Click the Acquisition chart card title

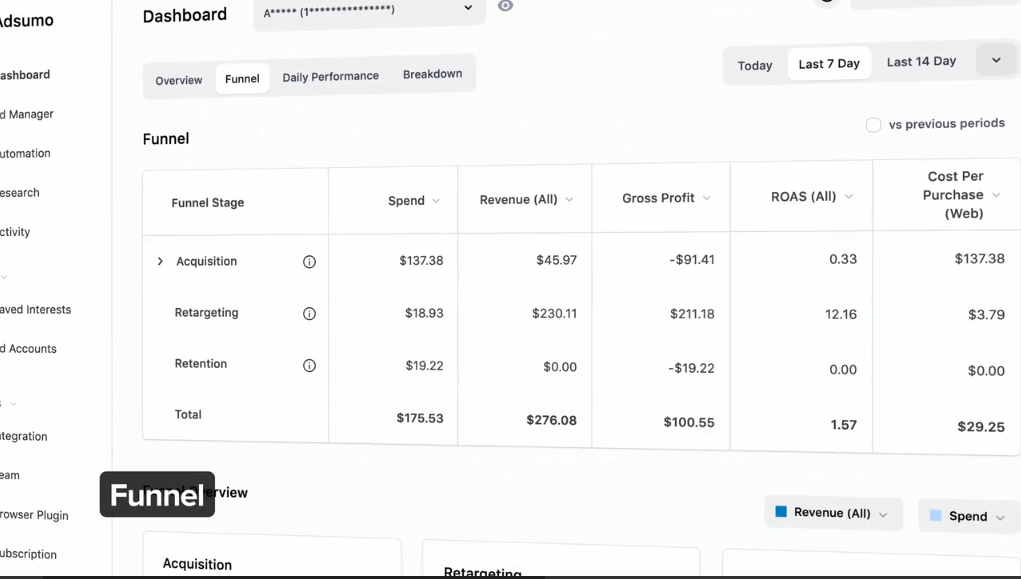(x=197, y=564)
